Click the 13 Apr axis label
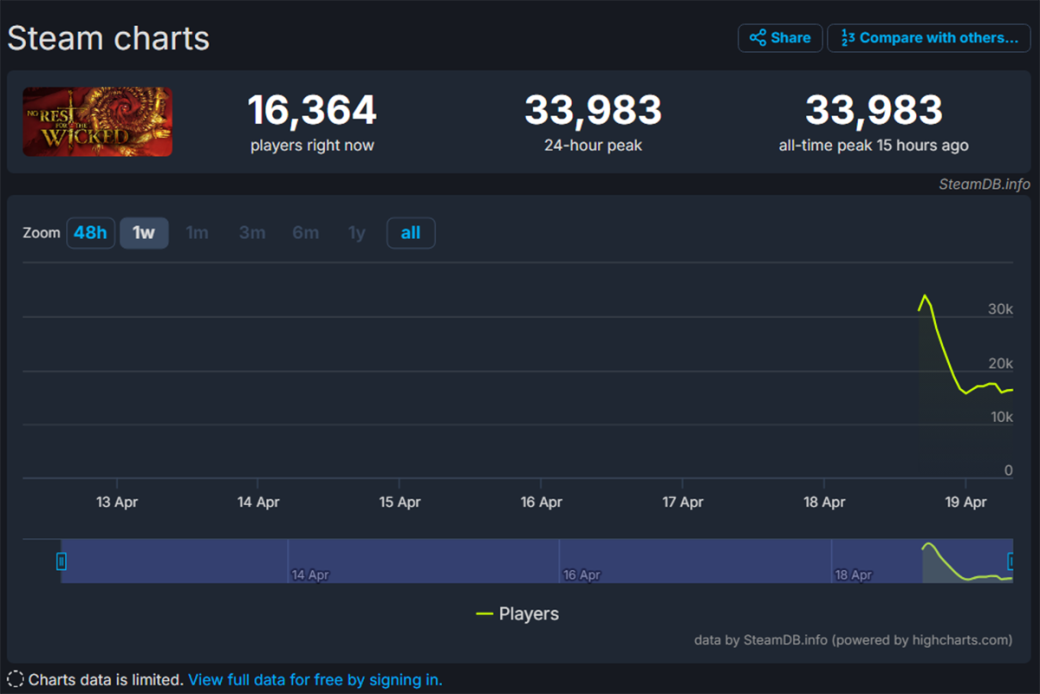This screenshot has width=1040, height=694. (117, 502)
